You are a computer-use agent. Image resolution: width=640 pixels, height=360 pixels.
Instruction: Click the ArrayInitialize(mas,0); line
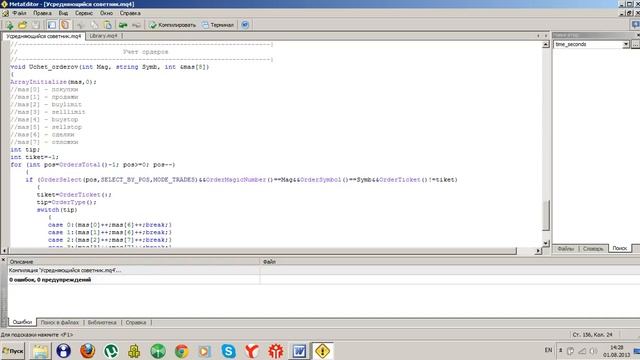click(x=53, y=82)
